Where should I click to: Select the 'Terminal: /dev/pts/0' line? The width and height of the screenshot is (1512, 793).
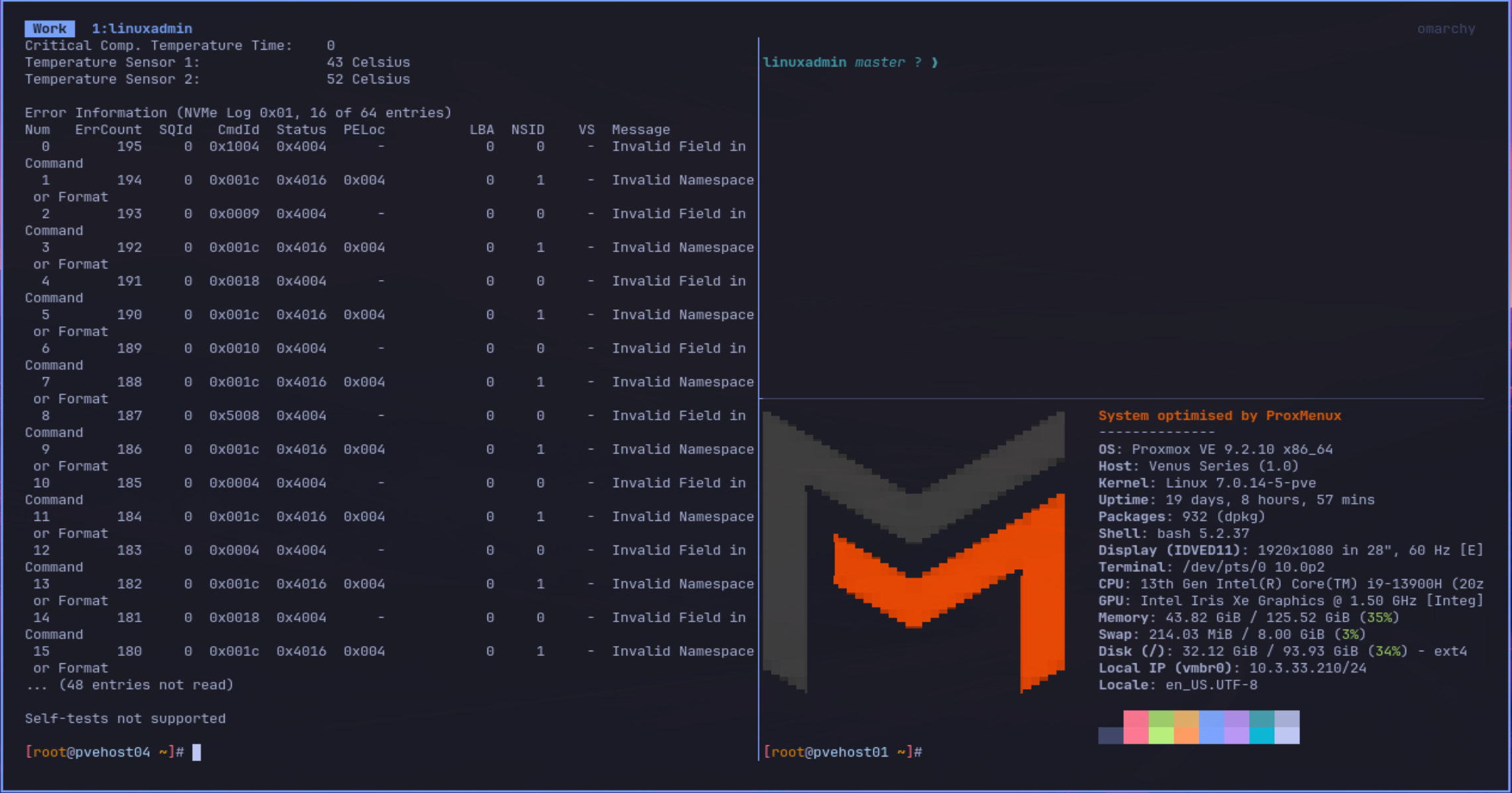pyautogui.click(x=1211, y=567)
